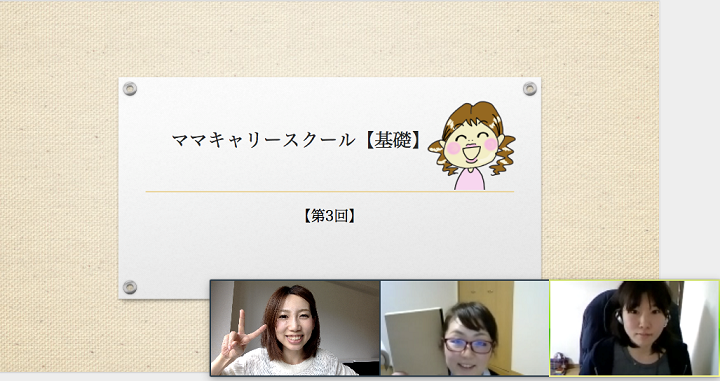Select the video of woman showing peace sign
Image resolution: width=720 pixels, height=381 pixels.
(x=295, y=328)
